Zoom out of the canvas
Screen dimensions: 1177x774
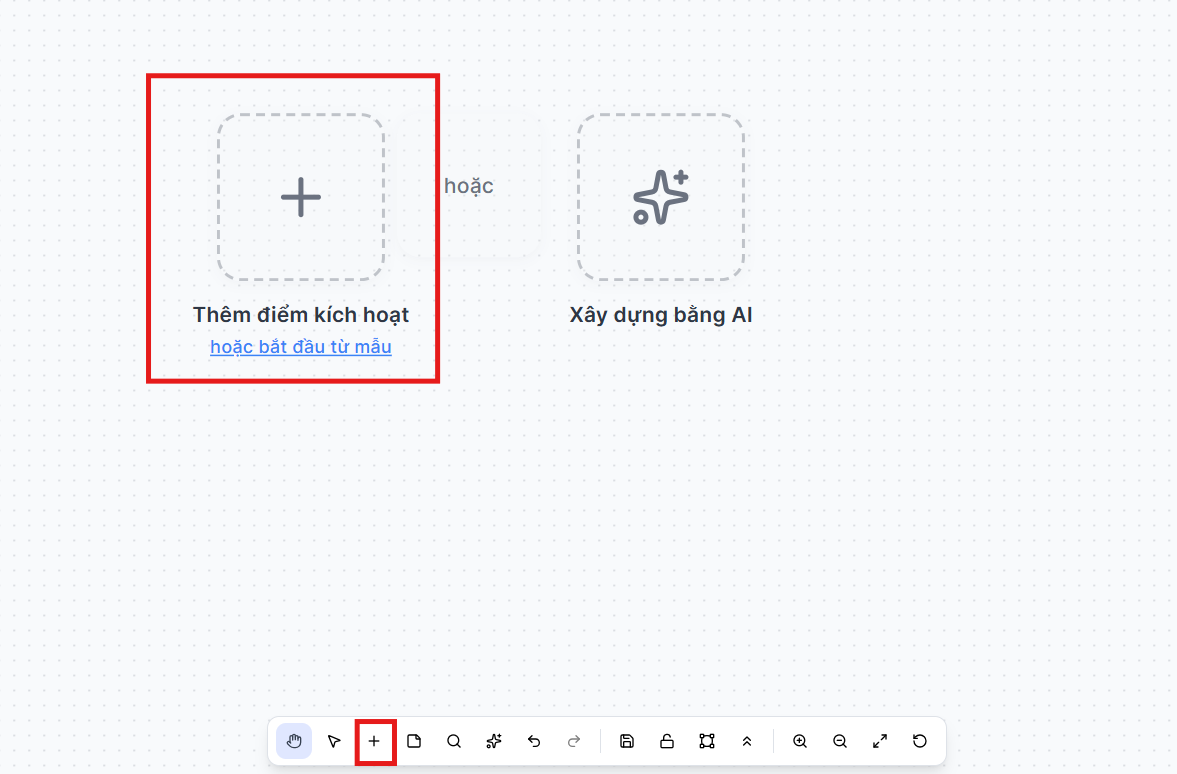pyautogui.click(x=840, y=741)
